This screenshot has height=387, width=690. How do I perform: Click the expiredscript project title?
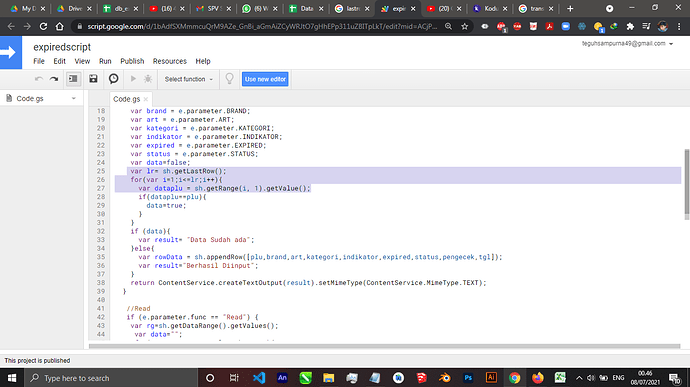pyautogui.click(x=62, y=47)
